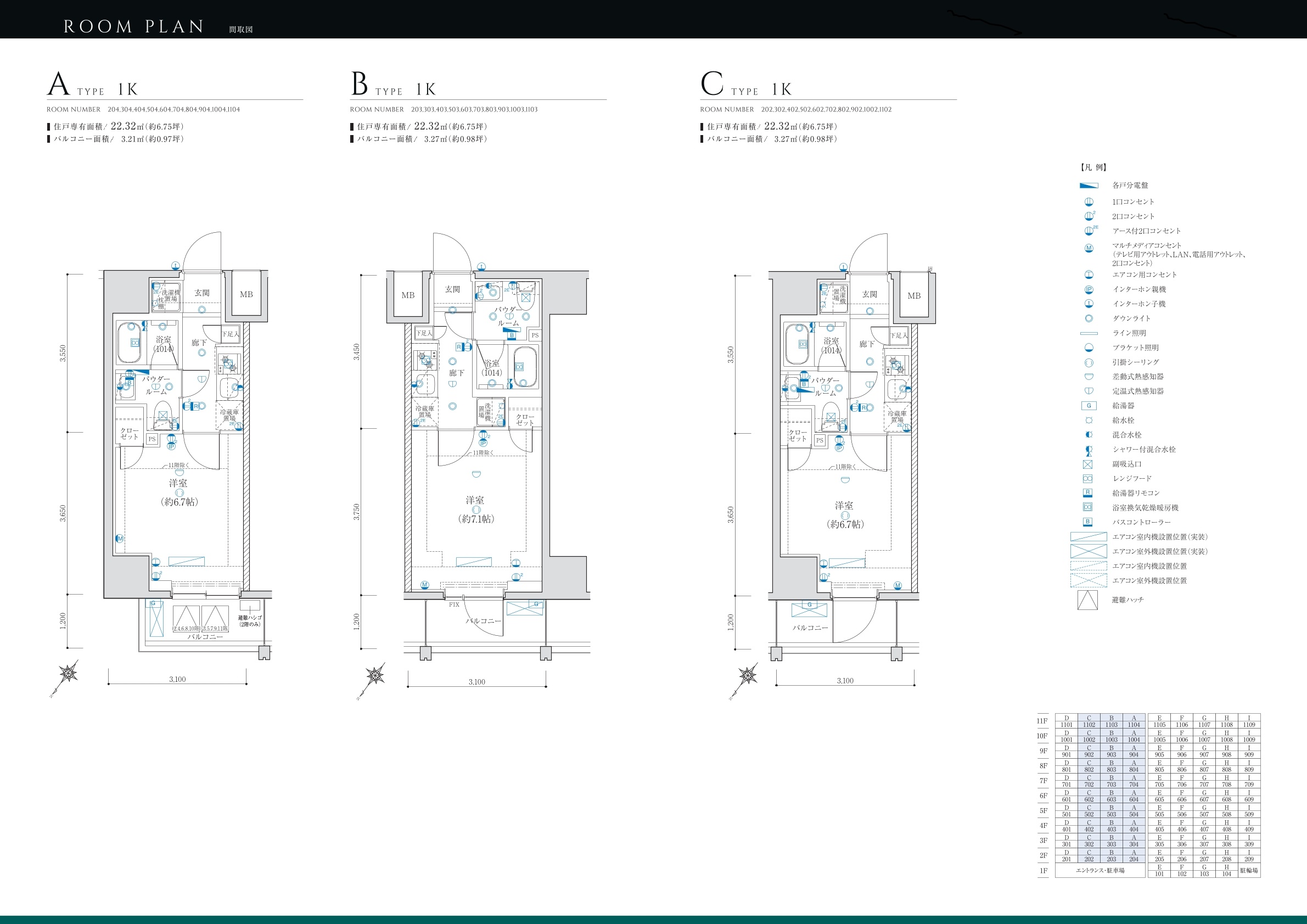
Task: Click the 間取図 subtitle in header
Action: point(241,30)
